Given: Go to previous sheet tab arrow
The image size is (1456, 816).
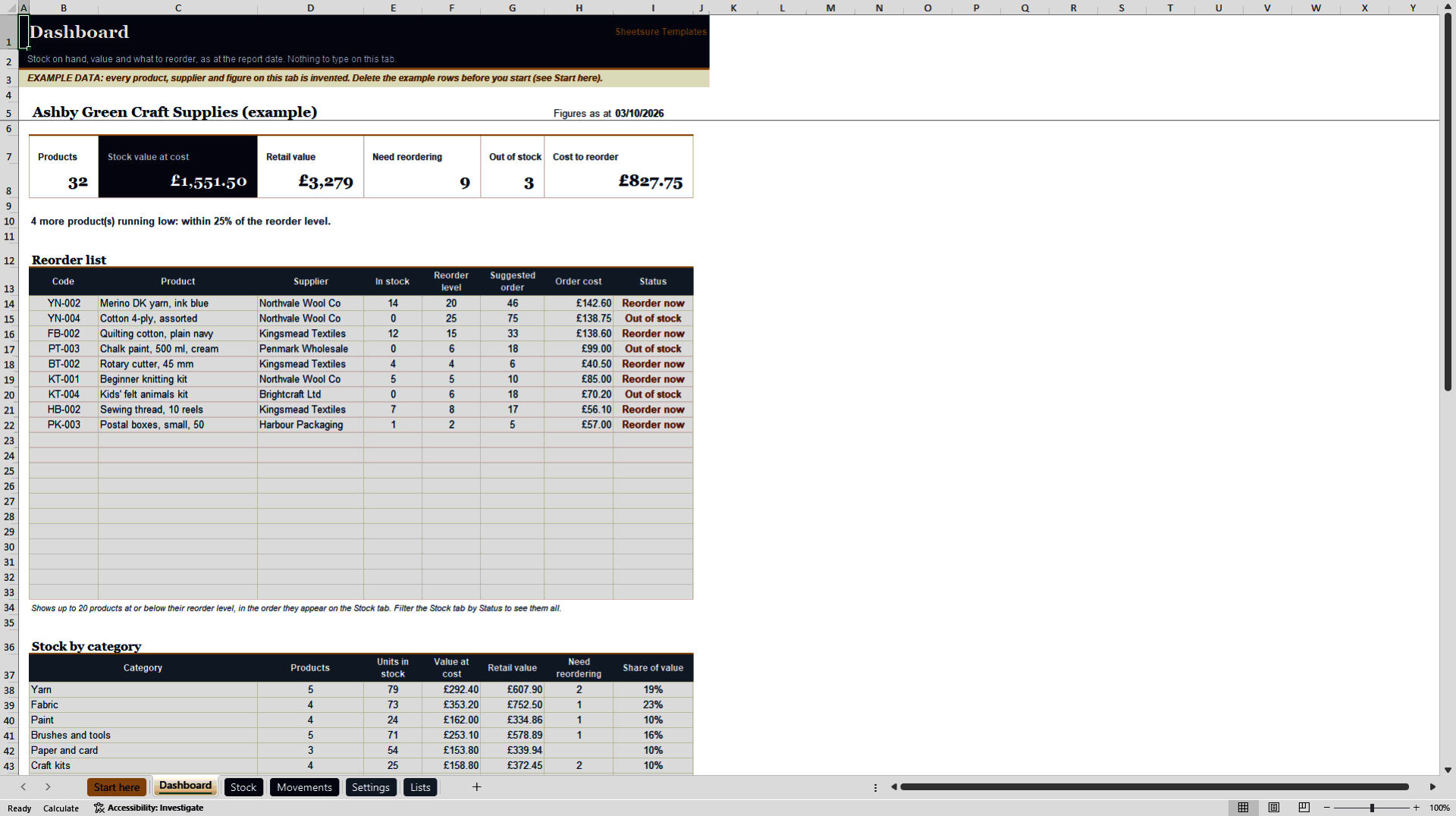Looking at the screenshot, I should [24, 787].
